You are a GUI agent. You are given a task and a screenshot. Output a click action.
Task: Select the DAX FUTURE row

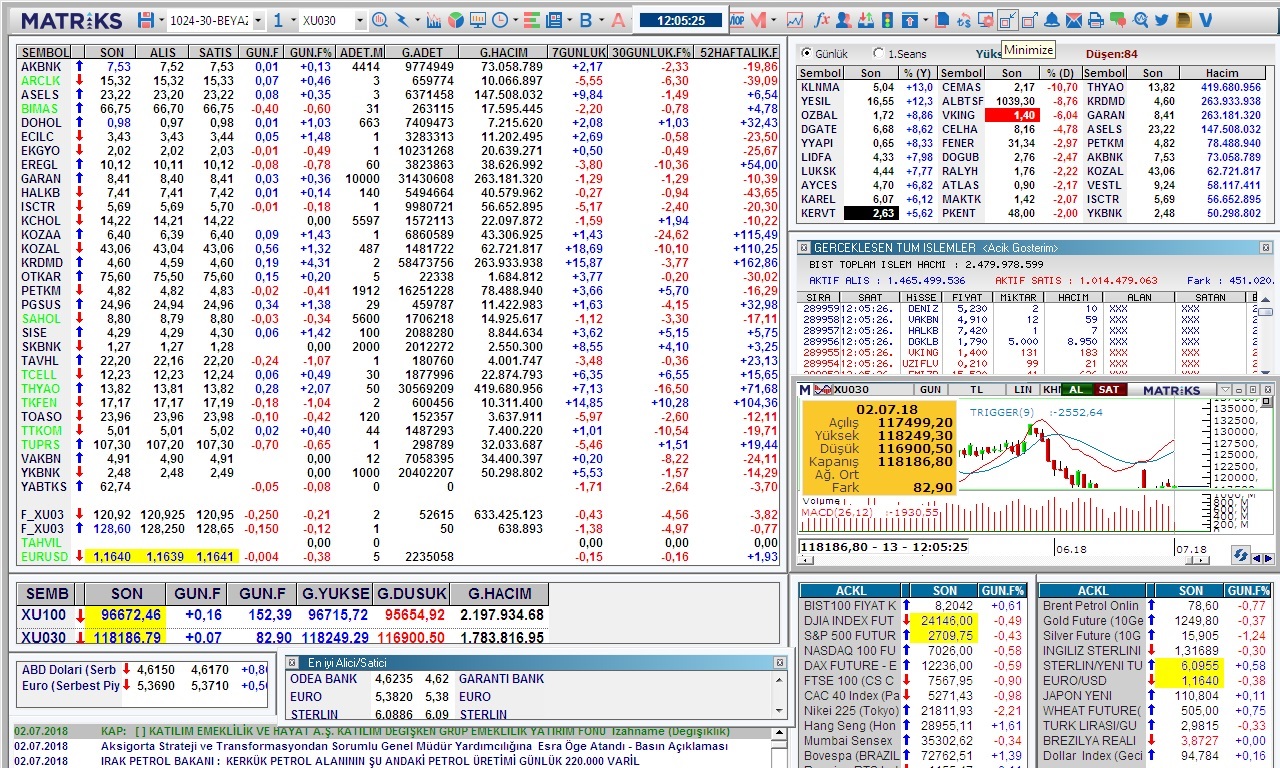pyautogui.click(x=913, y=665)
